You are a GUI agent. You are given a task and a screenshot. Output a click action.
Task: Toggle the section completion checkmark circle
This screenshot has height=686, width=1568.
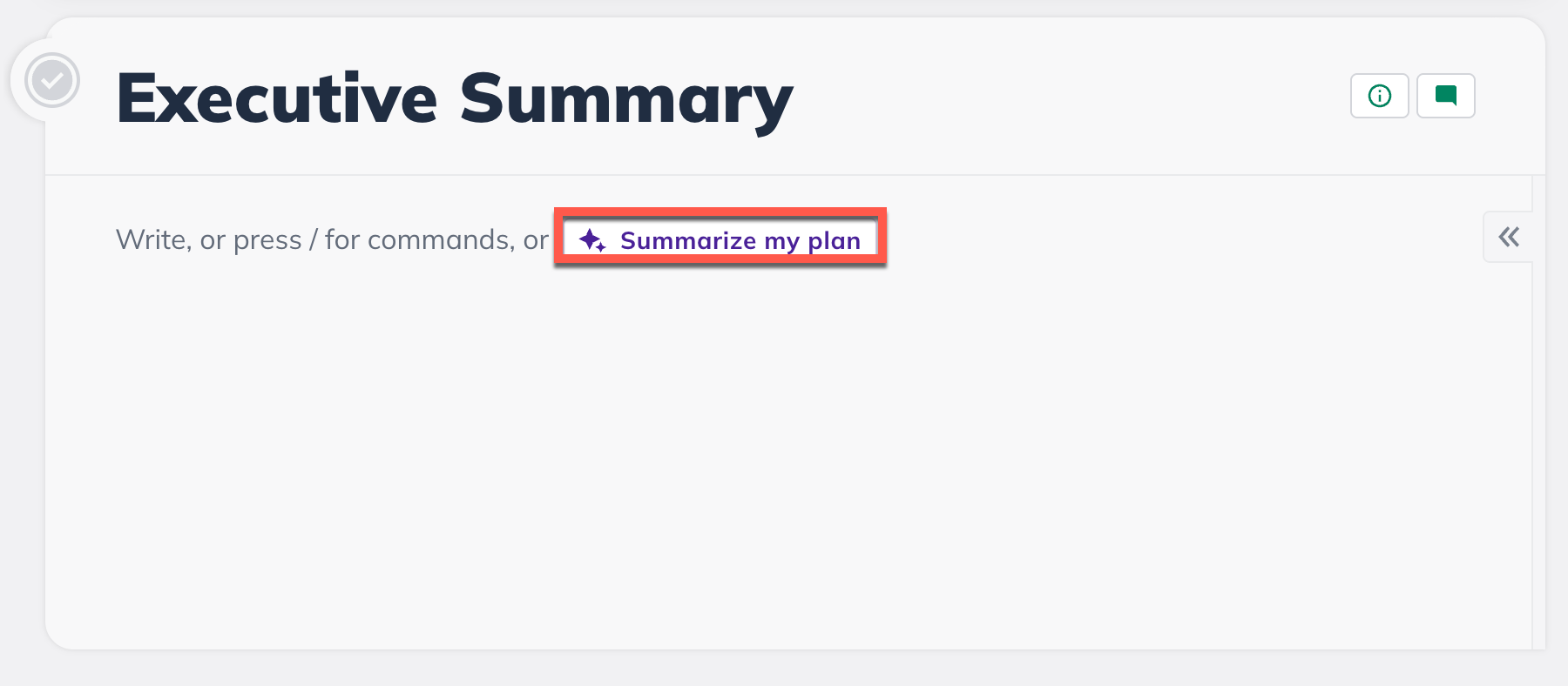click(x=52, y=81)
